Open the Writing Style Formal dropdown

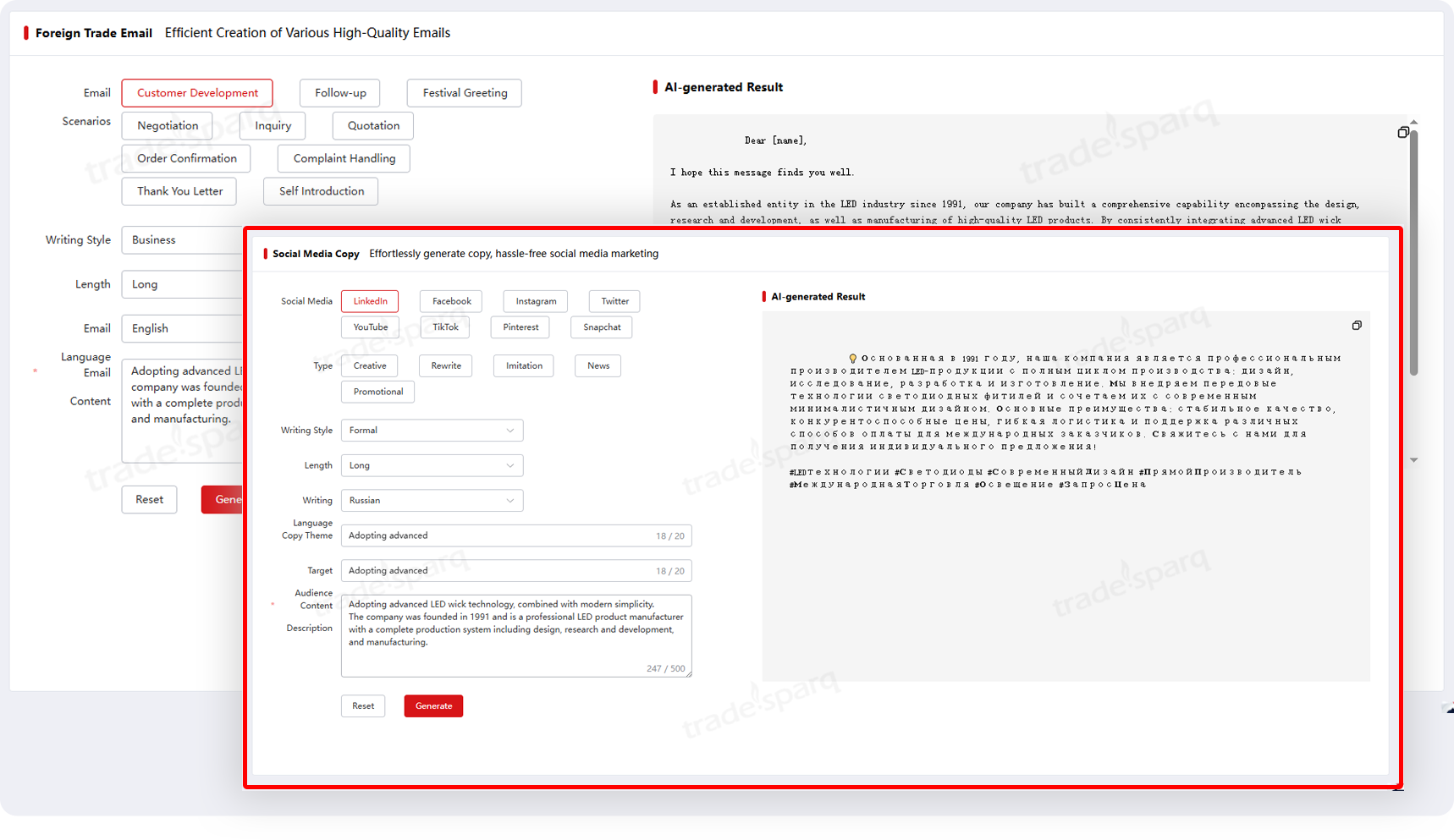(x=432, y=431)
